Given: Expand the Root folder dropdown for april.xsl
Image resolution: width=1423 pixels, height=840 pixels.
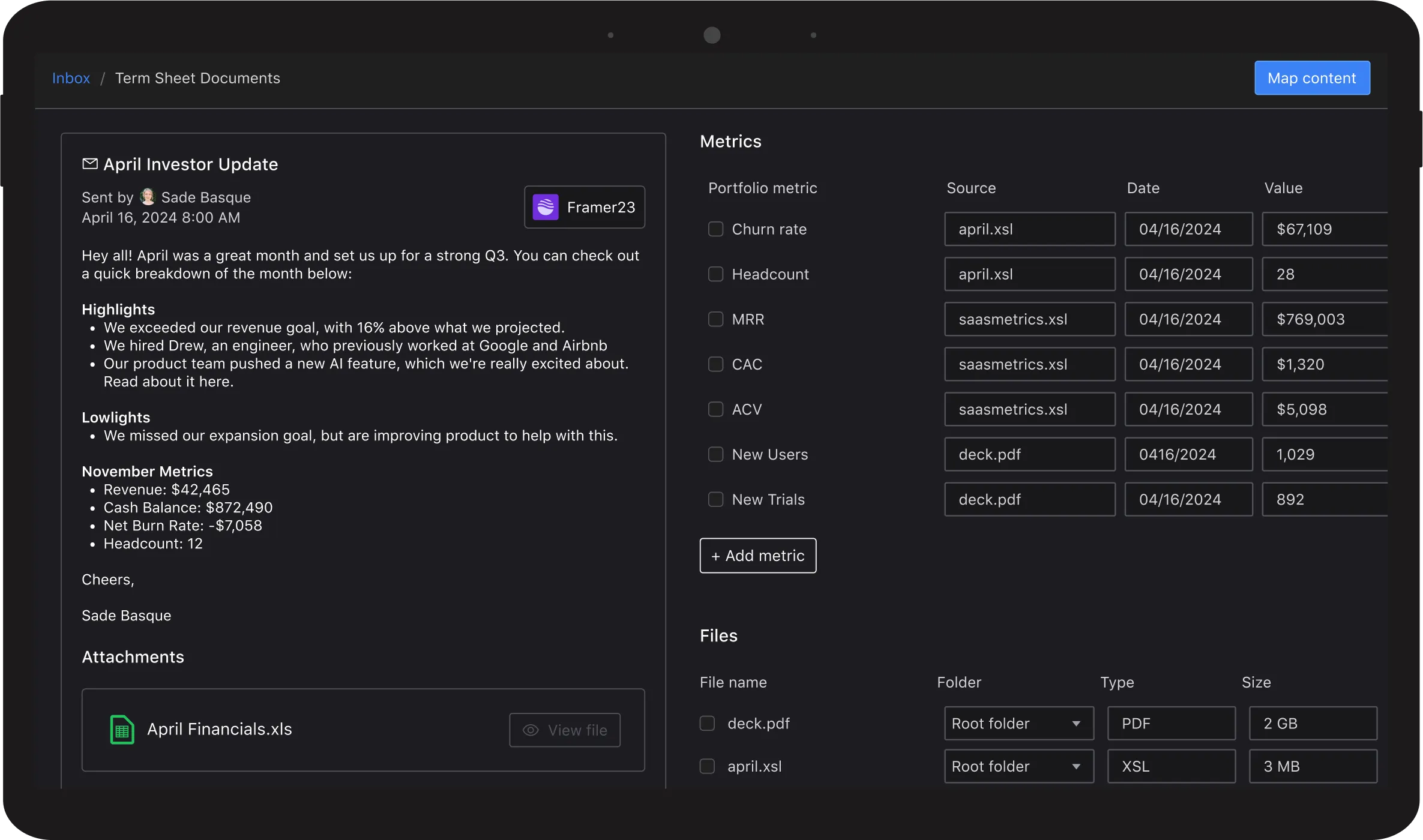Looking at the screenshot, I should (x=1018, y=766).
